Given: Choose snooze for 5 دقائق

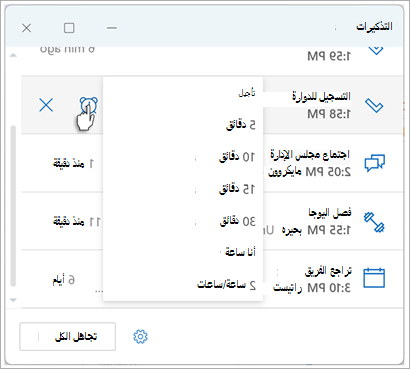Looking at the screenshot, I should pos(183,125).
